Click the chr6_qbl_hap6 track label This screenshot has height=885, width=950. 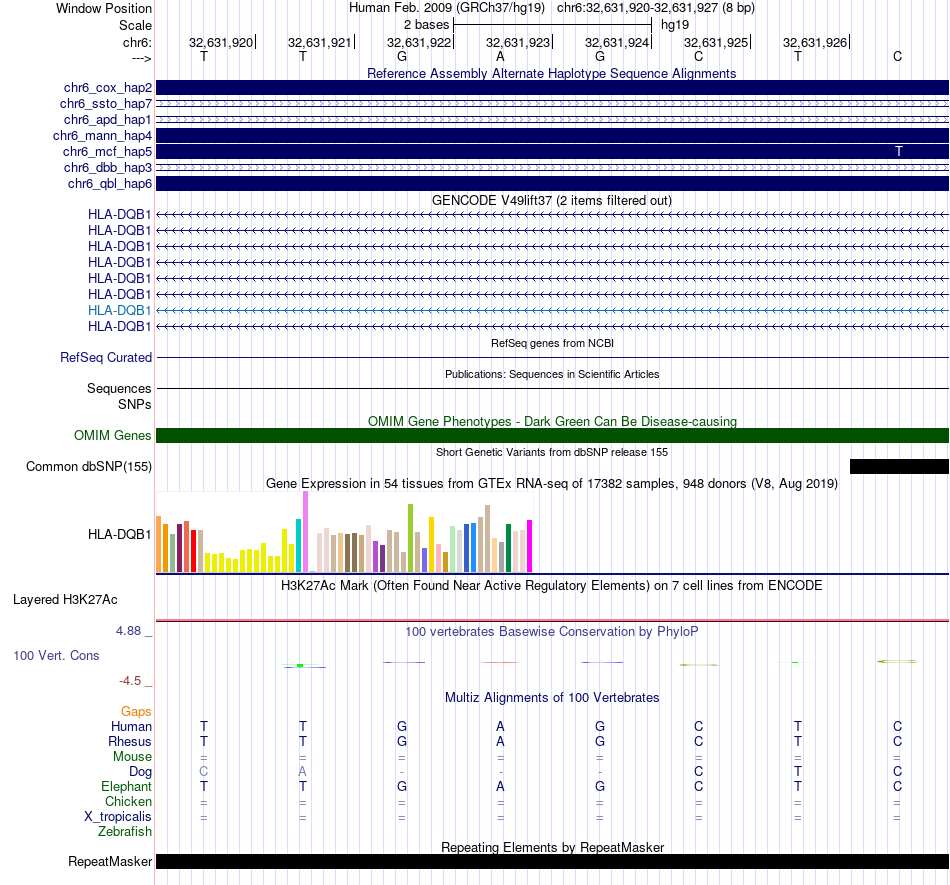[x=110, y=184]
